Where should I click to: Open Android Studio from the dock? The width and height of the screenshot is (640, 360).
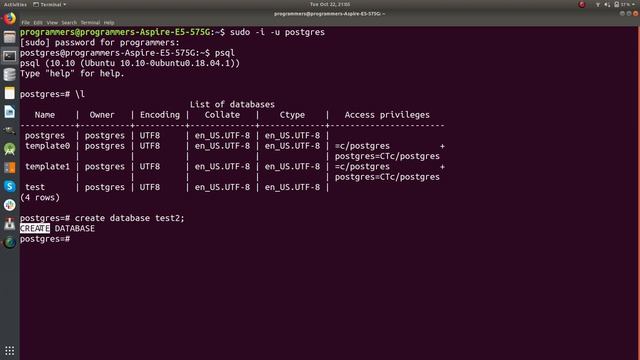point(9,149)
